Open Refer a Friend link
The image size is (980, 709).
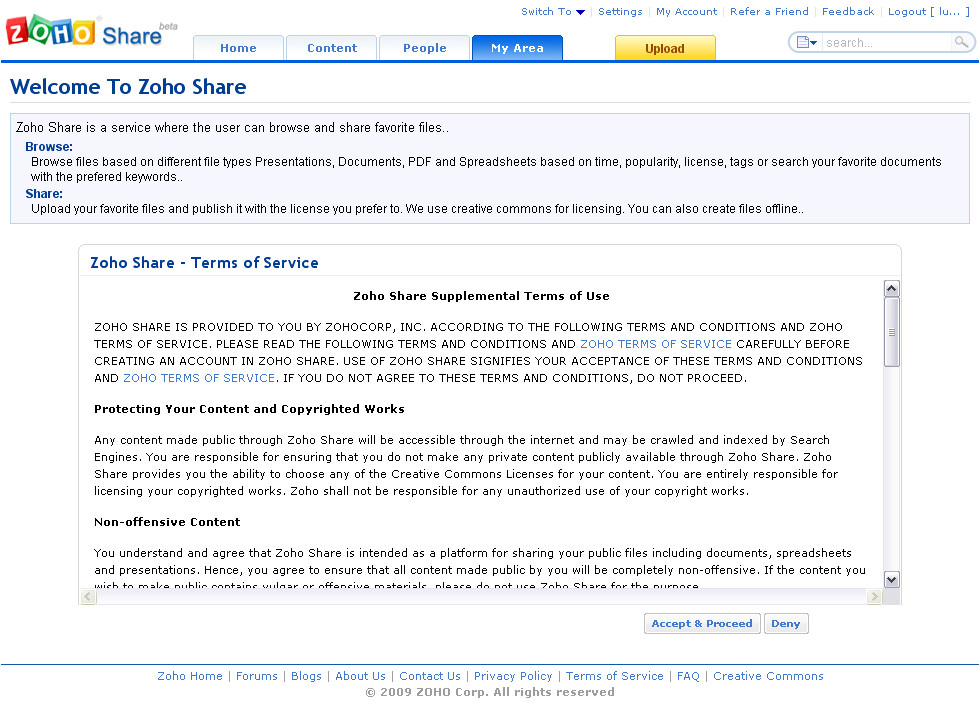tap(769, 12)
